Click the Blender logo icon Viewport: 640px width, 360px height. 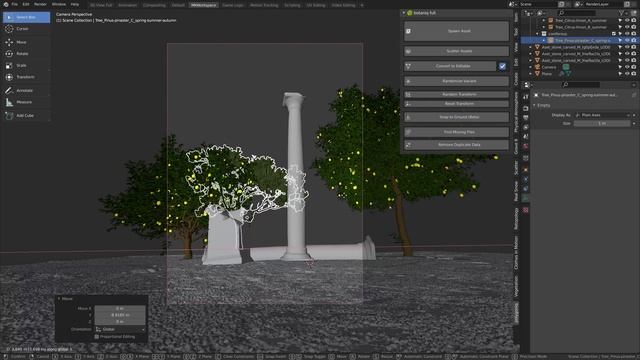pyautogui.click(x=5, y=4)
